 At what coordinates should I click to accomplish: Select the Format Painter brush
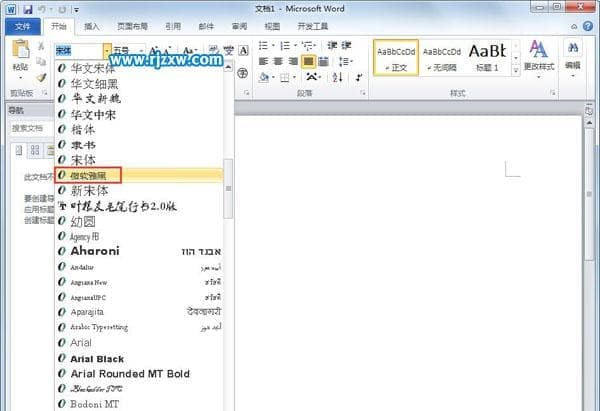pos(41,77)
